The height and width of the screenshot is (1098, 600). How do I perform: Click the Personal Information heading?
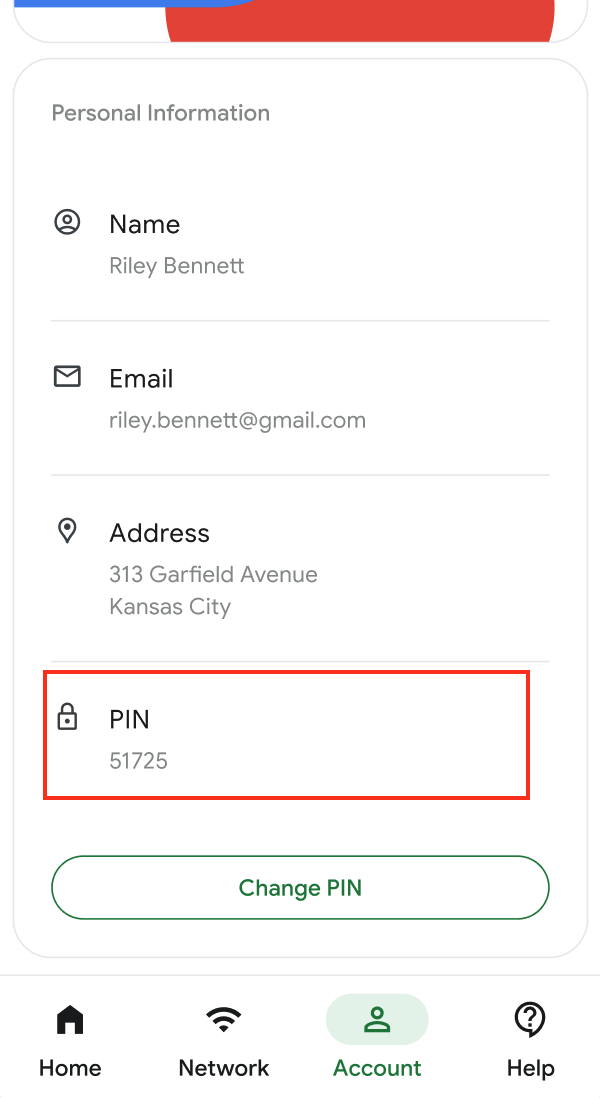click(161, 113)
